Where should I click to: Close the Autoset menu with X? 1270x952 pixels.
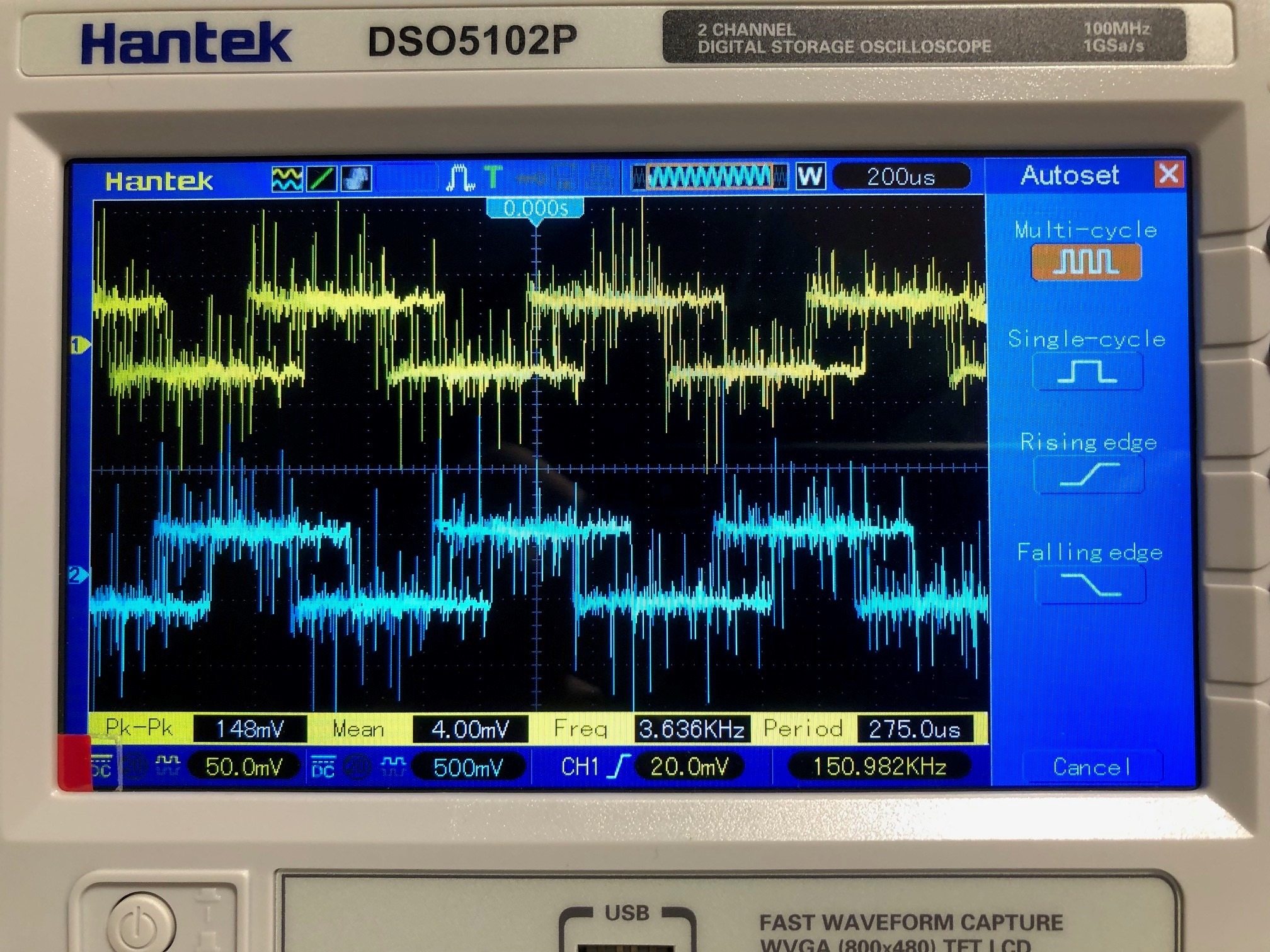[1169, 174]
